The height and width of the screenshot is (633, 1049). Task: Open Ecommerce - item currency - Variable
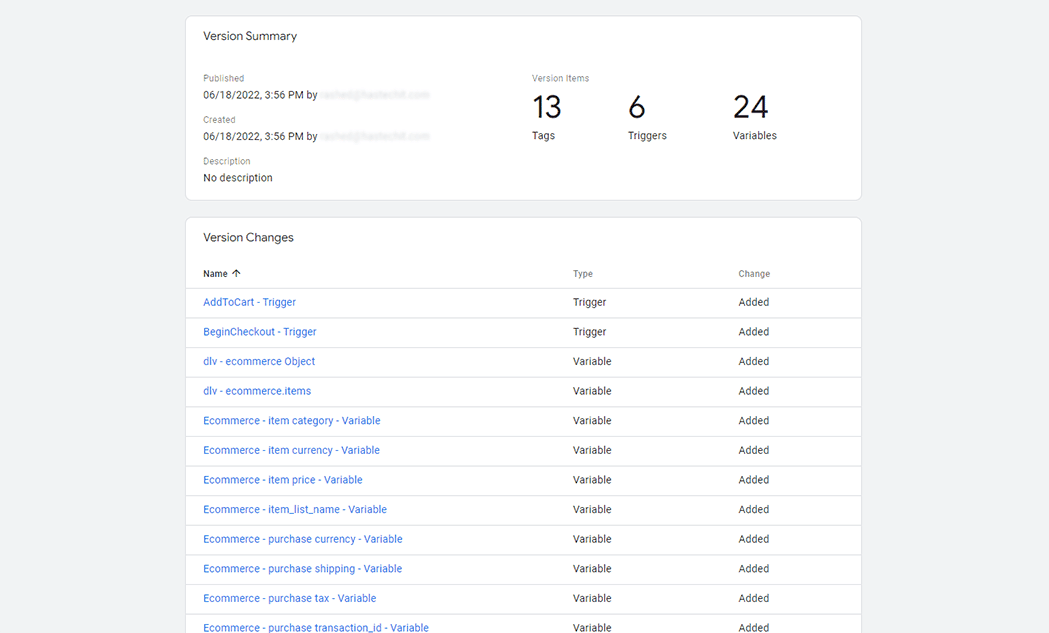tap(291, 450)
